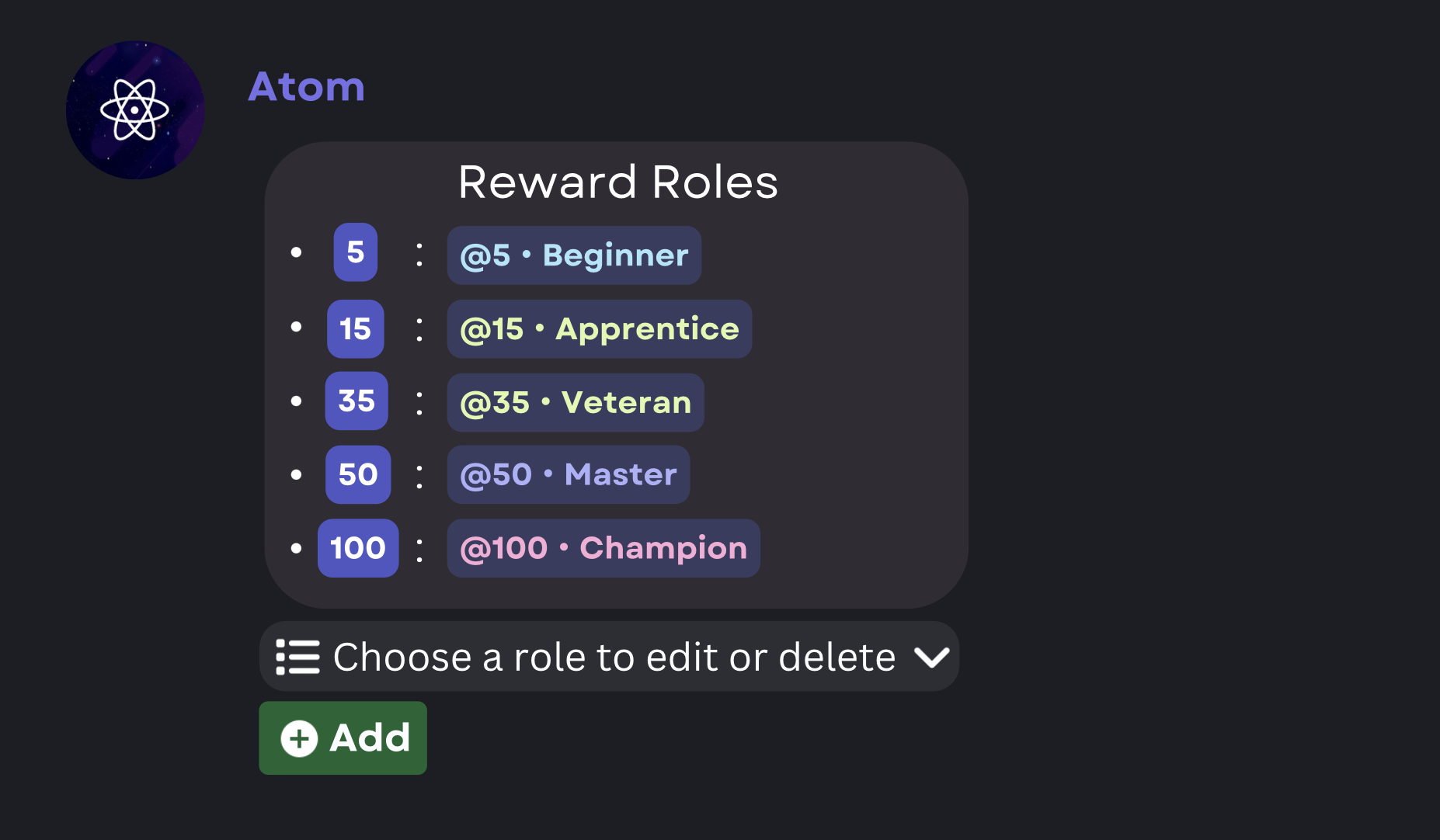Select the level 100 badge
The image size is (1440, 840).
coord(357,548)
